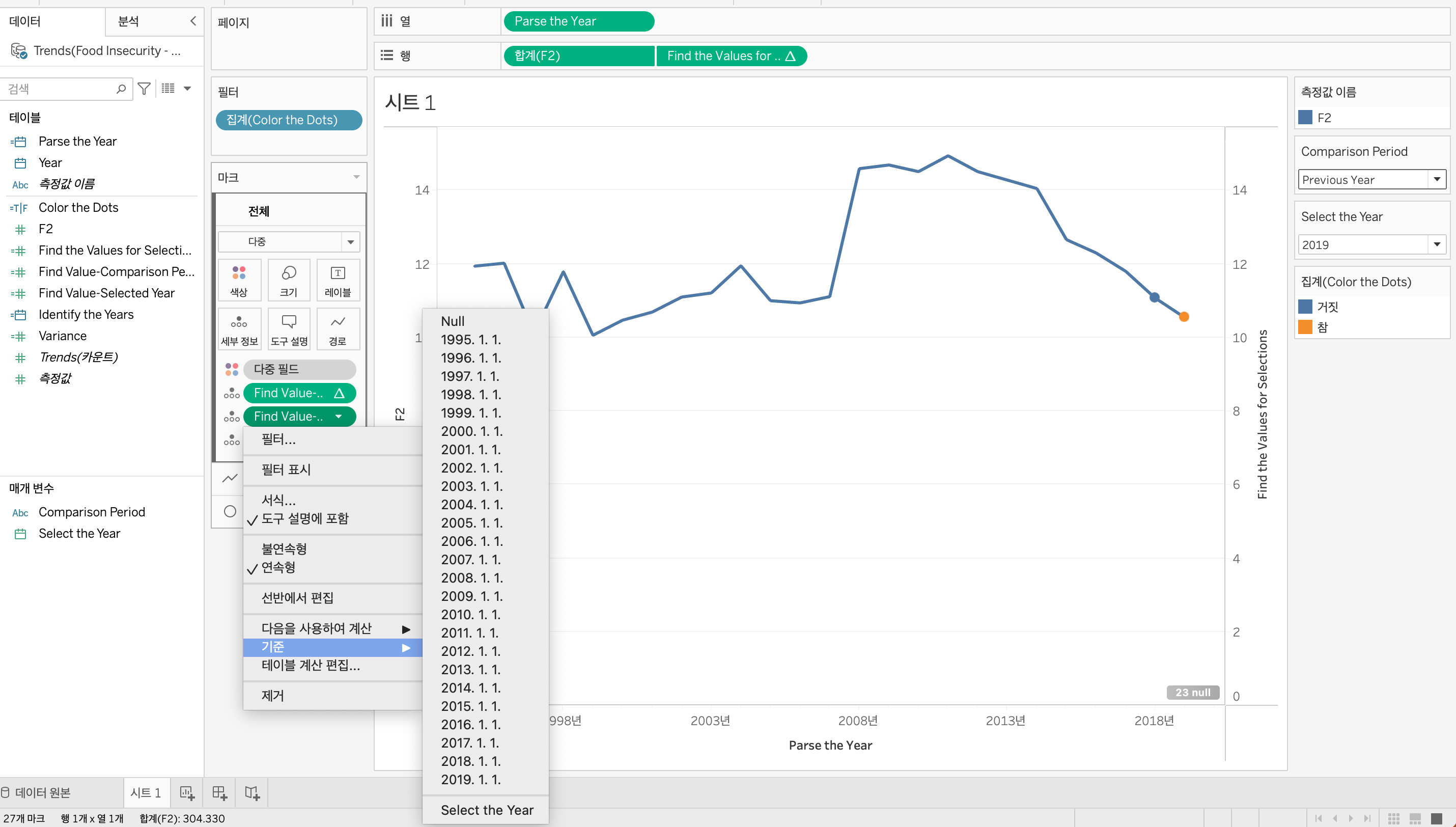The image size is (1456, 827).
Task: Open the 기준 submenu entry
Action: tap(332, 647)
